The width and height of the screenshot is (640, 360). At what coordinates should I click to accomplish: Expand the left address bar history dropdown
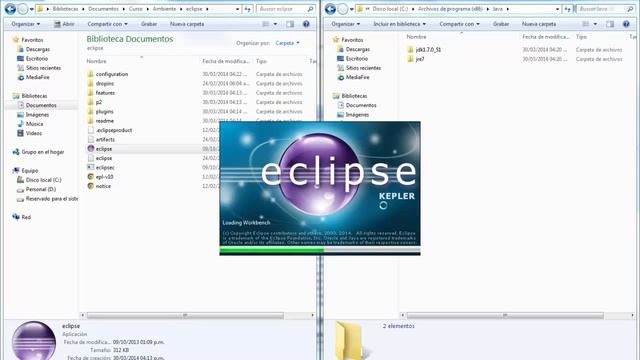point(238,9)
